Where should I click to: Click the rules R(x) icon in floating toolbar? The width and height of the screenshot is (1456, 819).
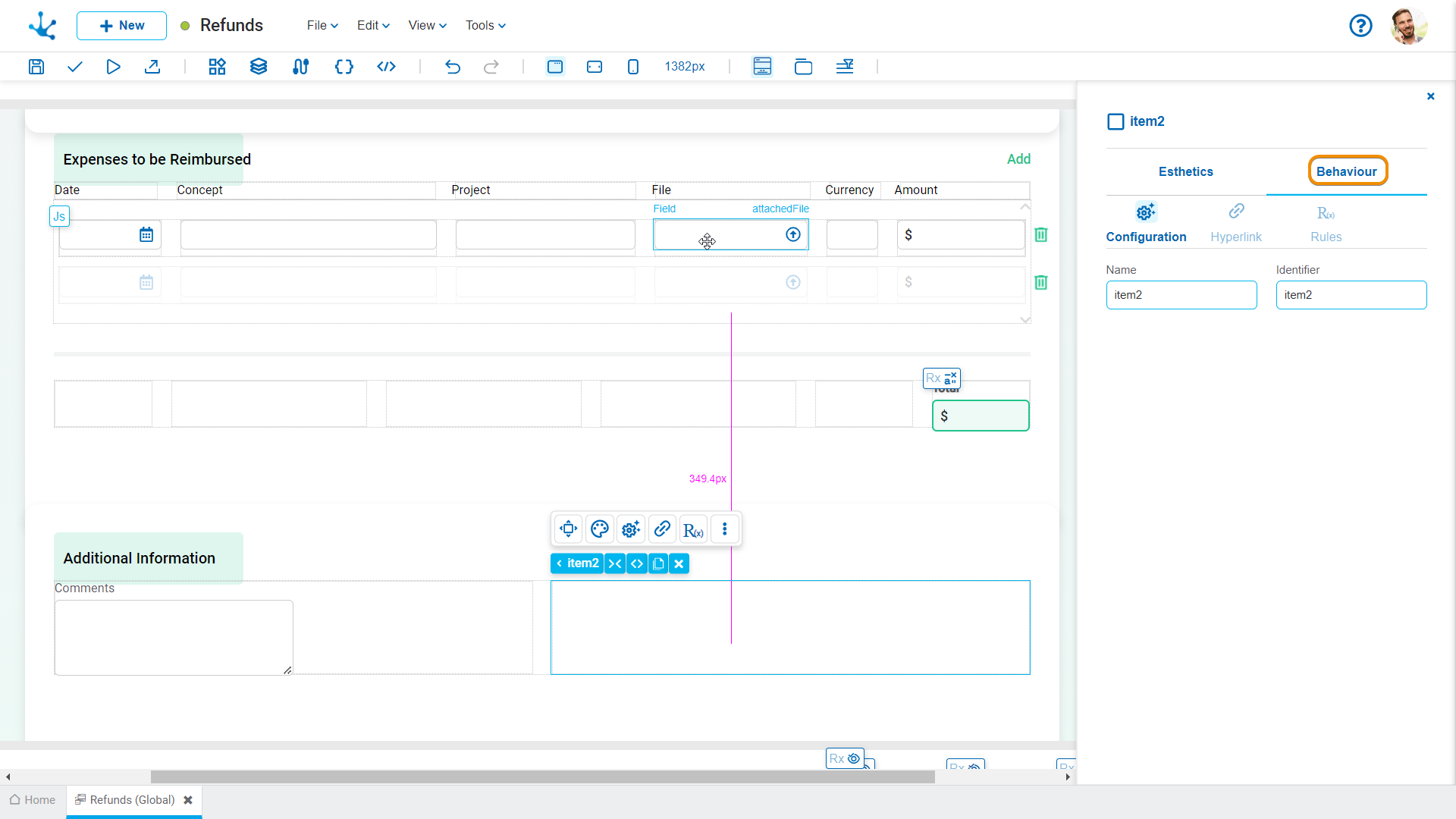point(693,529)
